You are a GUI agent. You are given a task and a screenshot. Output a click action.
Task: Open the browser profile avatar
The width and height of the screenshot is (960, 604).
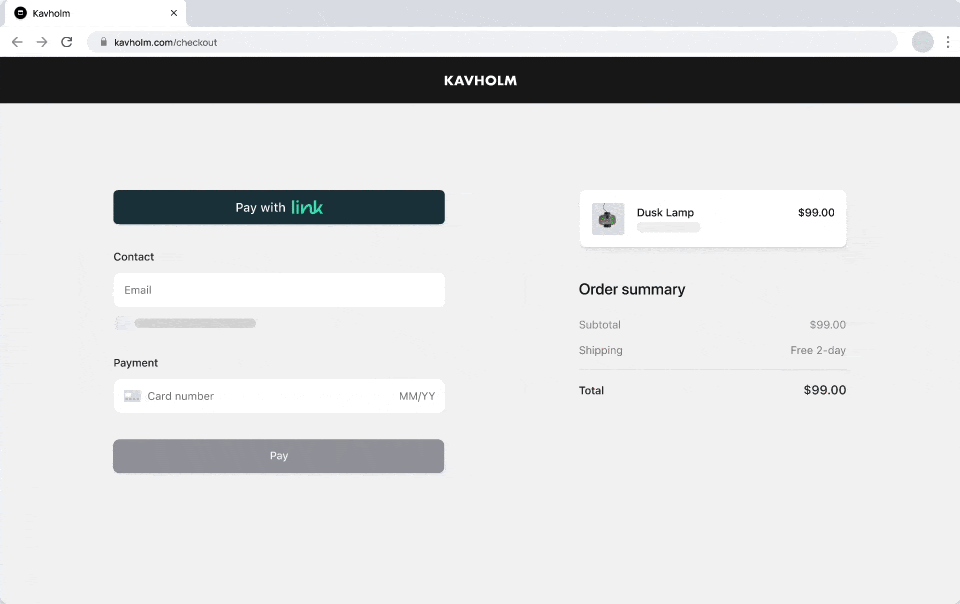[922, 42]
